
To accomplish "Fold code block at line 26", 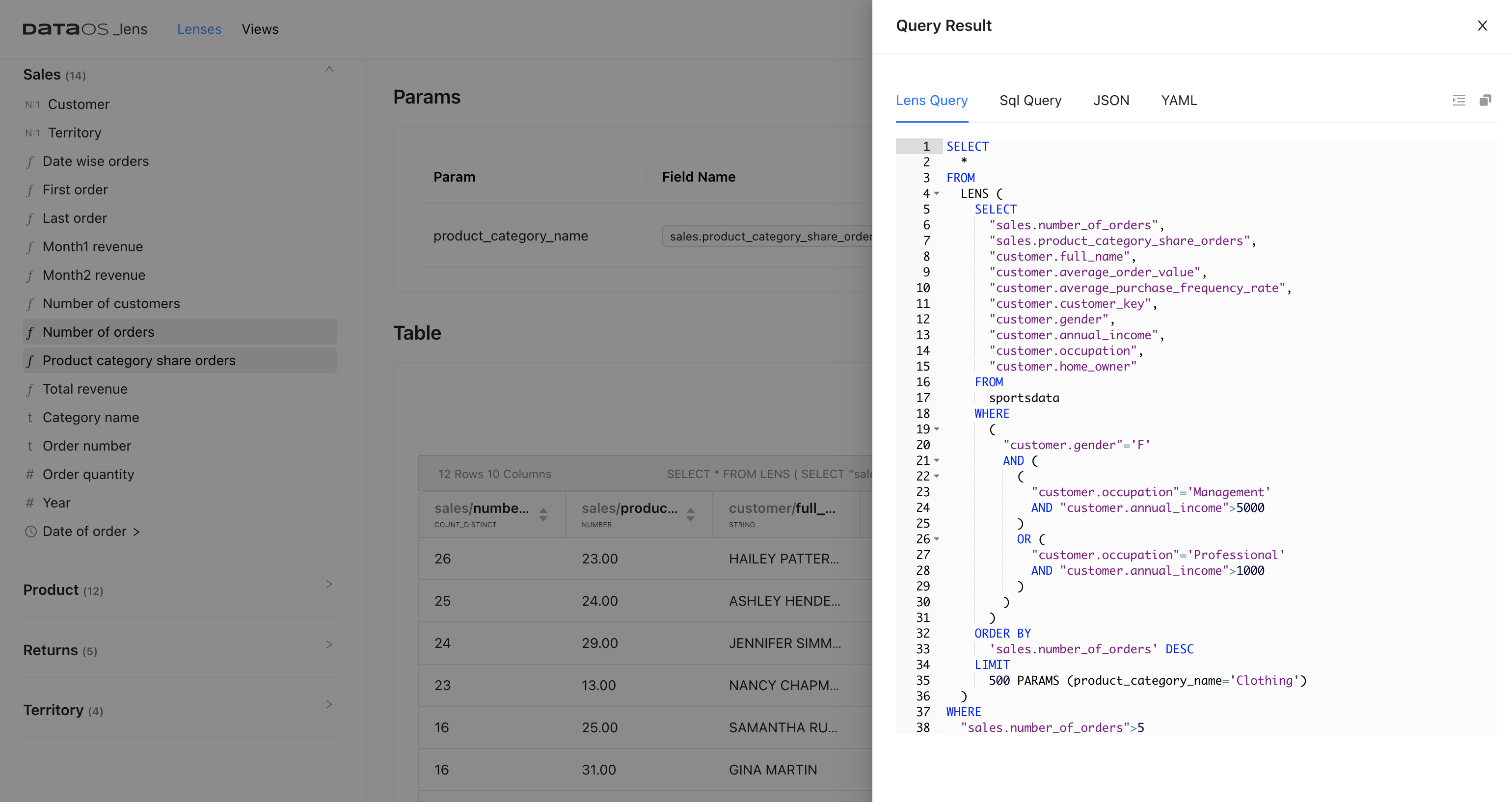I will coord(937,539).
